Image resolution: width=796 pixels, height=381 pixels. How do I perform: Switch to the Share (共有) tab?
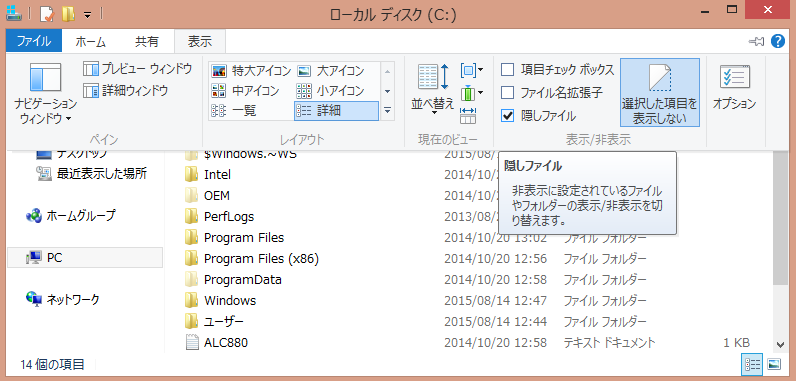click(x=147, y=42)
